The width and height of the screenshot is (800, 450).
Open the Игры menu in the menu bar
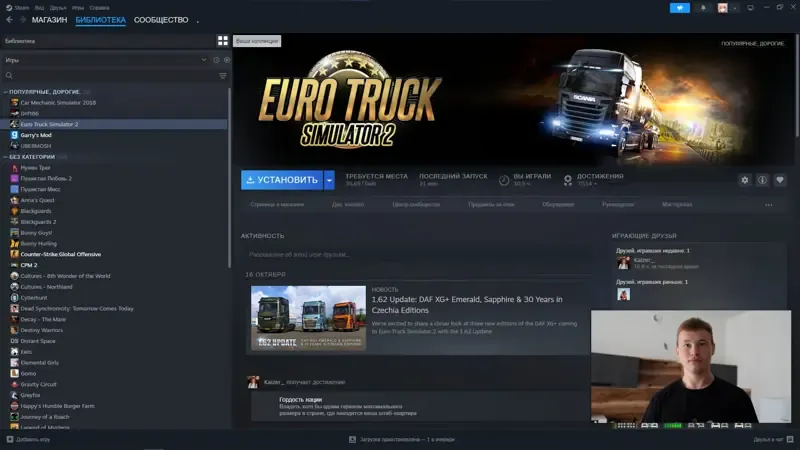click(x=78, y=8)
